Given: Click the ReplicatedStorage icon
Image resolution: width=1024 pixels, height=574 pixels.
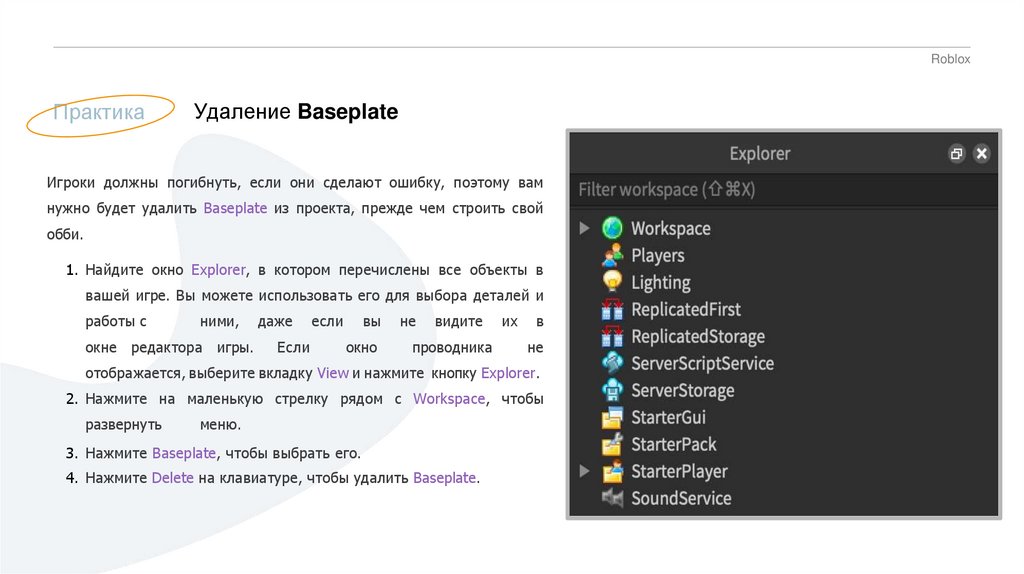Looking at the screenshot, I should (x=612, y=336).
